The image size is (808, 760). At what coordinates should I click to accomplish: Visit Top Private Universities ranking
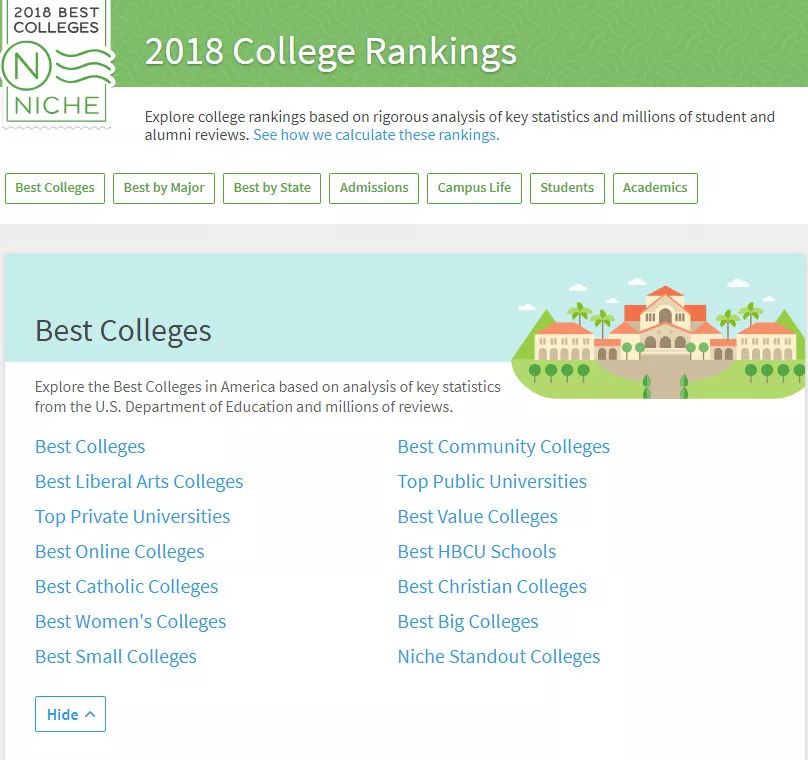click(132, 517)
